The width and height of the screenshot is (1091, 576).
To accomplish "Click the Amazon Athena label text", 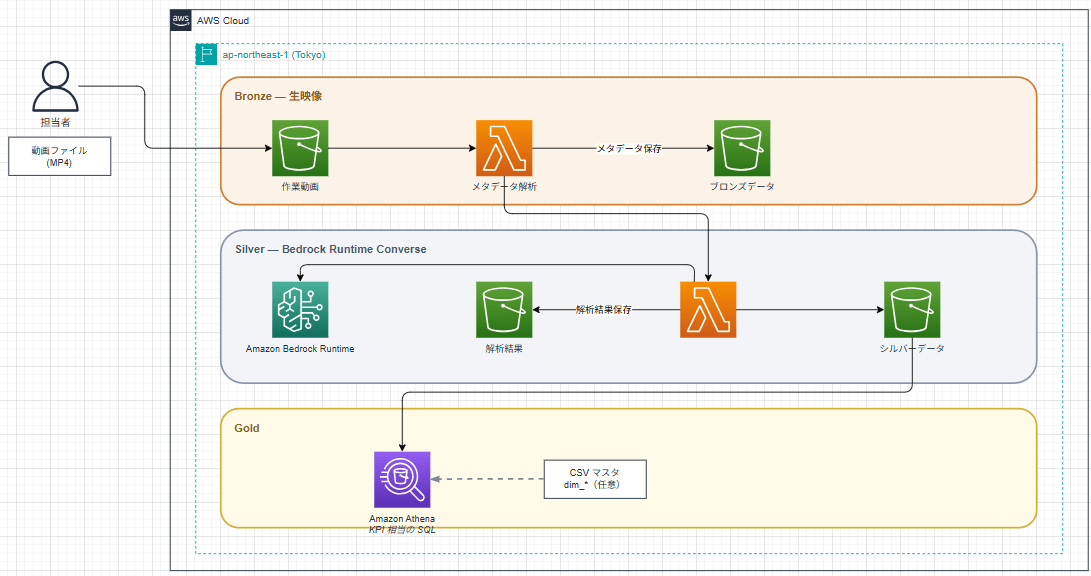I will [402, 518].
